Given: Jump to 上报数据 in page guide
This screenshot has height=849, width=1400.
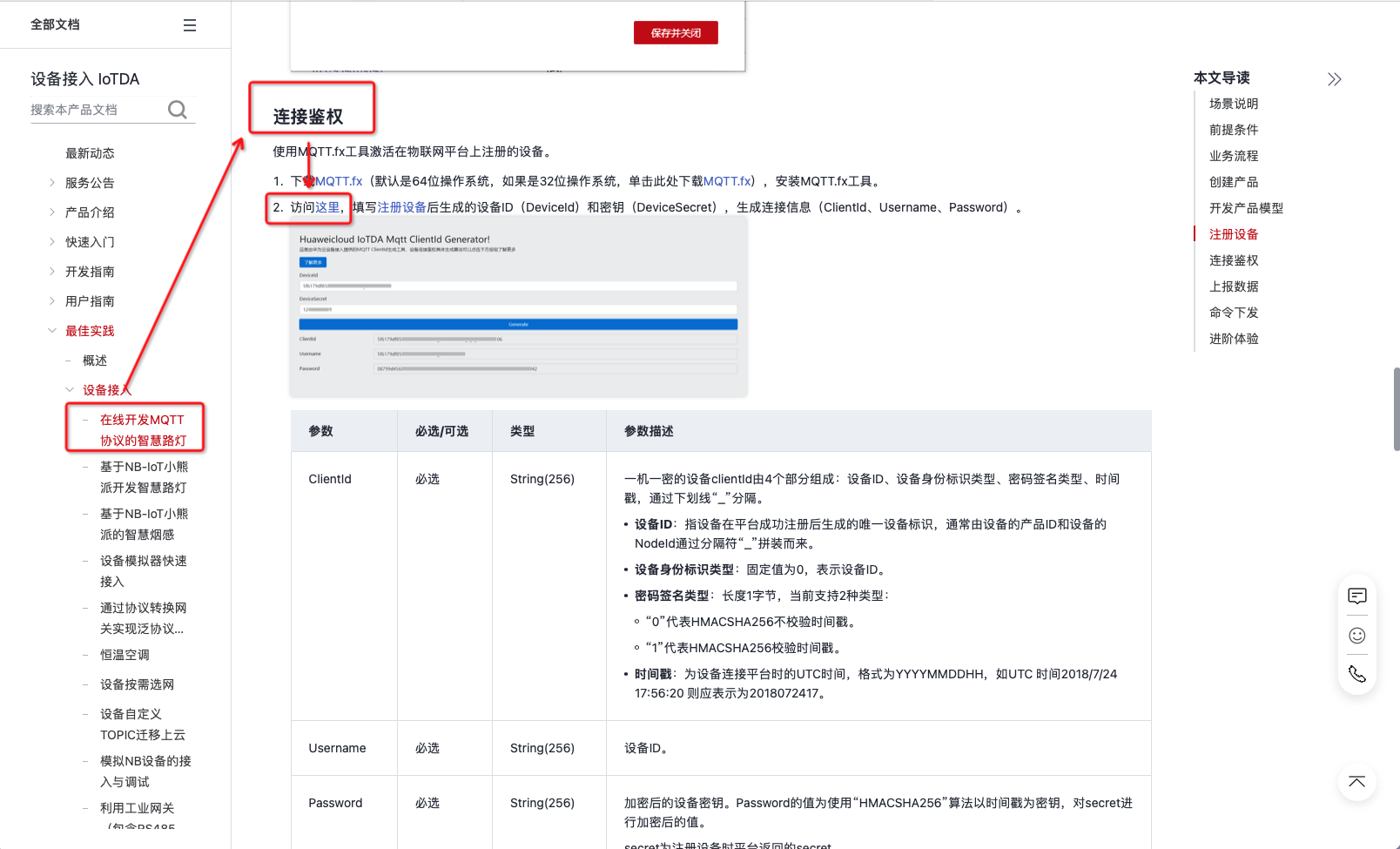Looking at the screenshot, I should [x=1234, y=286].
